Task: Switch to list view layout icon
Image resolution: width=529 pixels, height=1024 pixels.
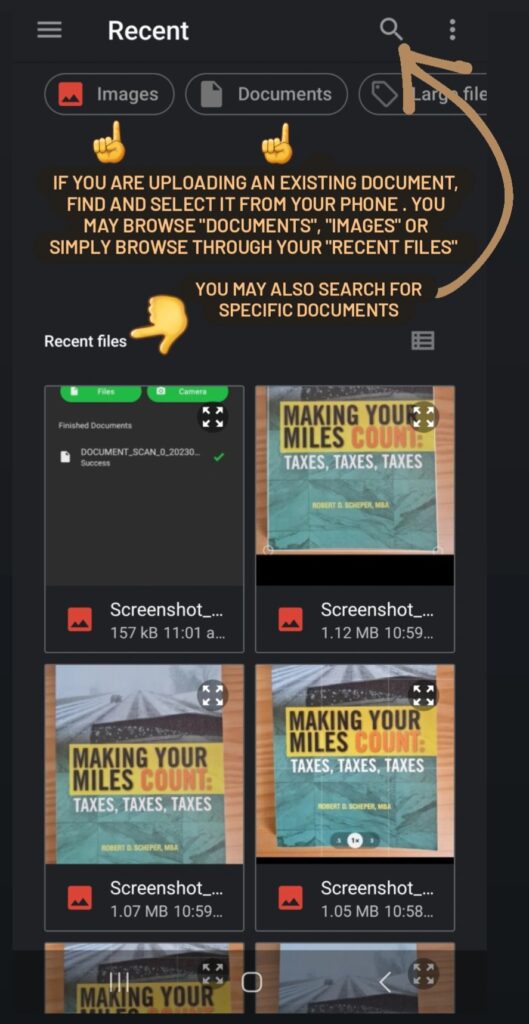Action: (423, 340)
